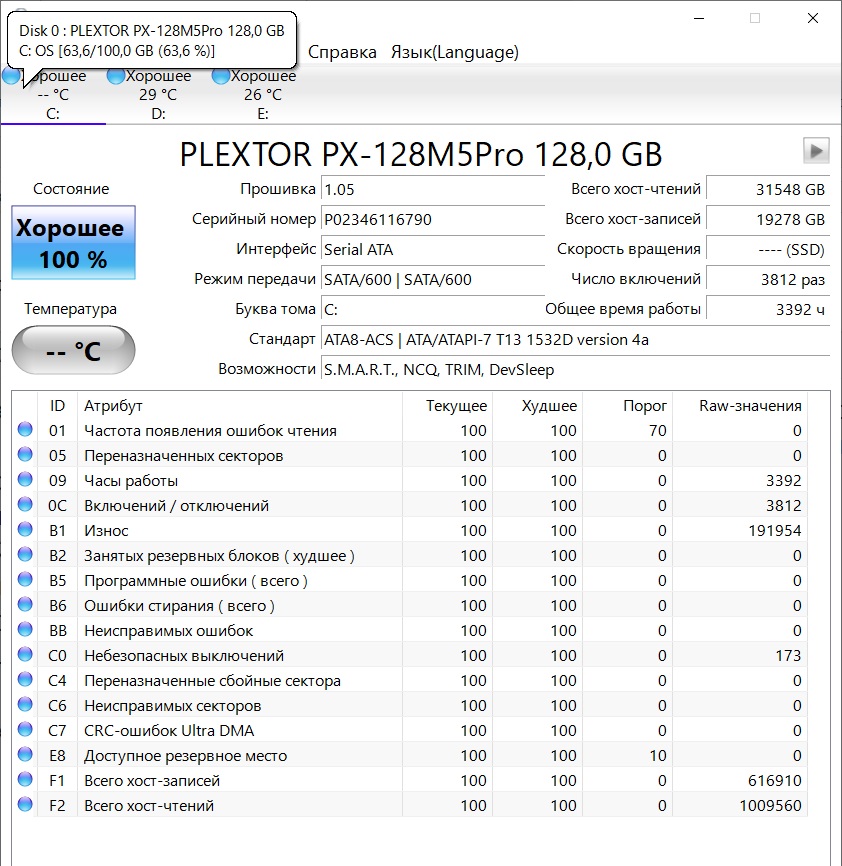
Task: Click raw value 1009560
Action: click(770, 806)
